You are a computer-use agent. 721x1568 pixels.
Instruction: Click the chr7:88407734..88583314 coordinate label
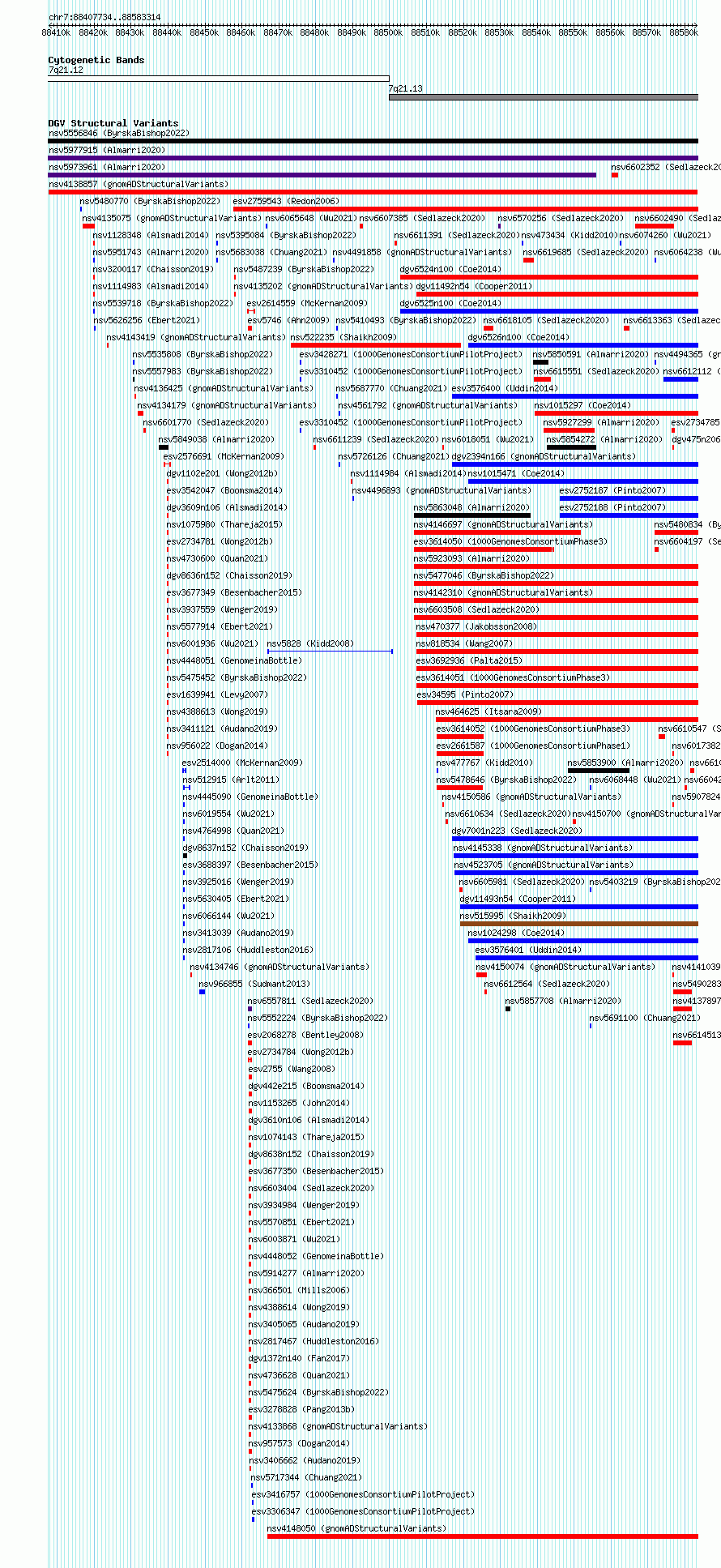(105, 17)
